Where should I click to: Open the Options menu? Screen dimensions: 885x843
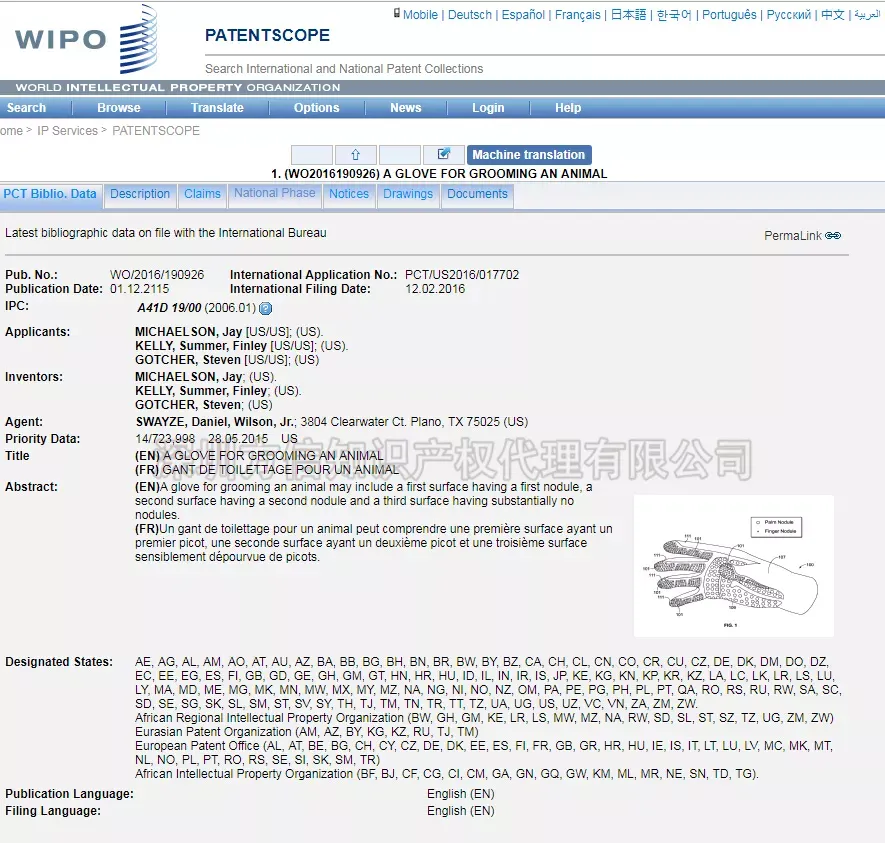click(317, 108)
